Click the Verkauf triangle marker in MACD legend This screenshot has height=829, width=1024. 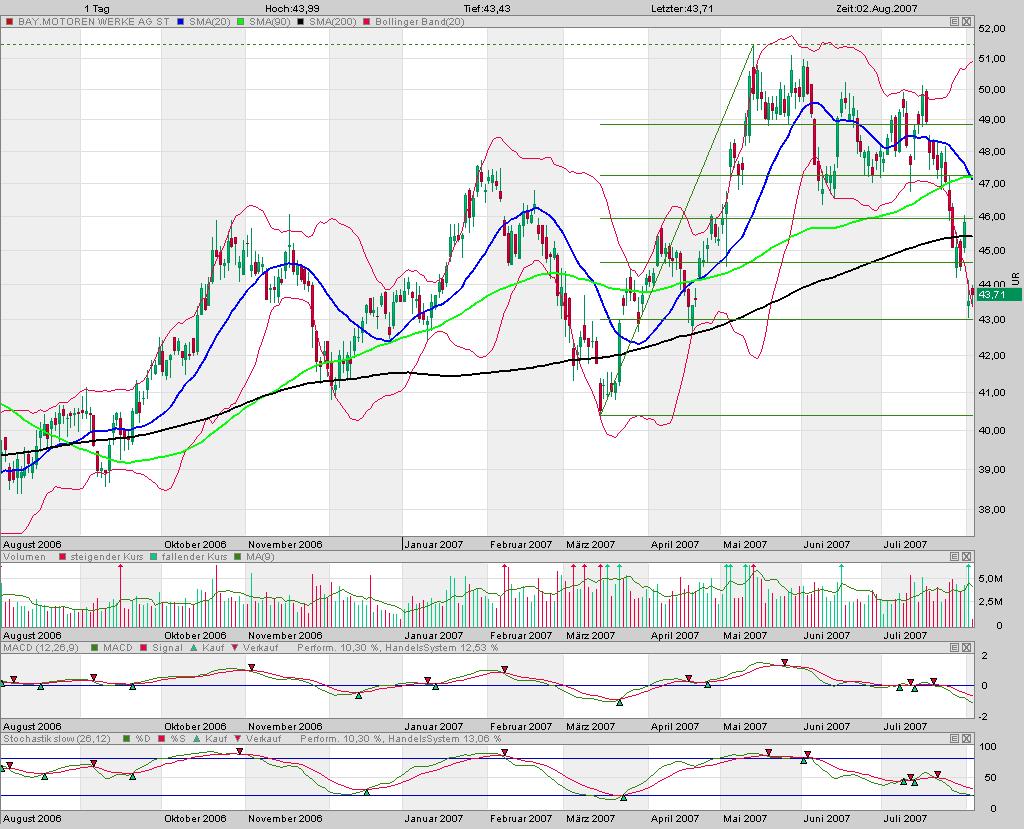click(x=233, y=646)
